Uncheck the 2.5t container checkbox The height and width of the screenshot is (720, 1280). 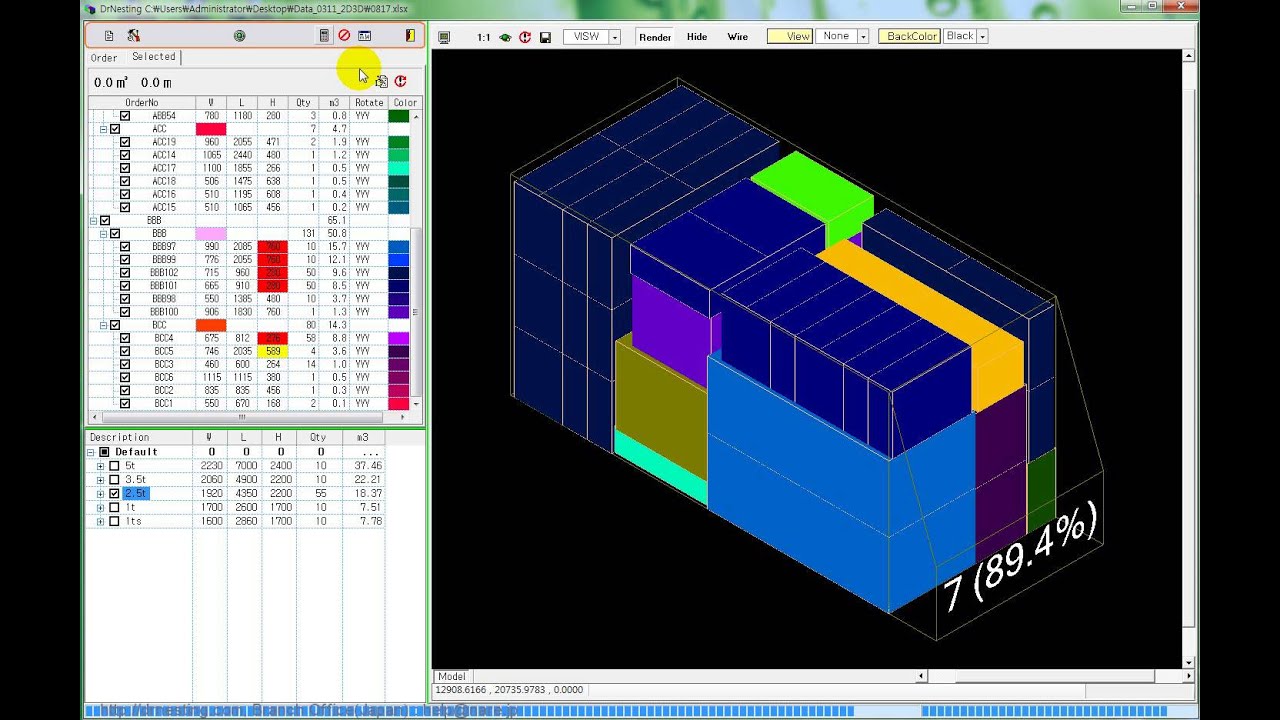(x=114, y=494)
